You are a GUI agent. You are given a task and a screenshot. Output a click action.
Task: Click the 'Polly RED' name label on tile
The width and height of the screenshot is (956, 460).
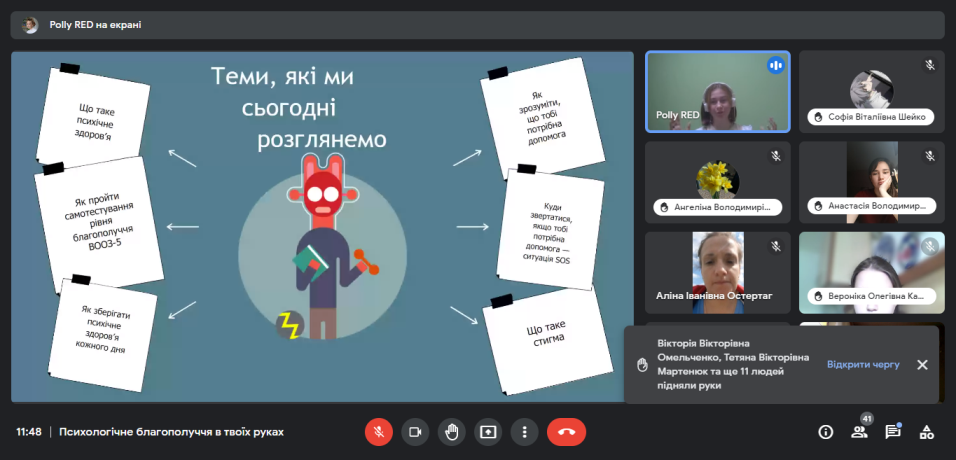click(677, 115)
